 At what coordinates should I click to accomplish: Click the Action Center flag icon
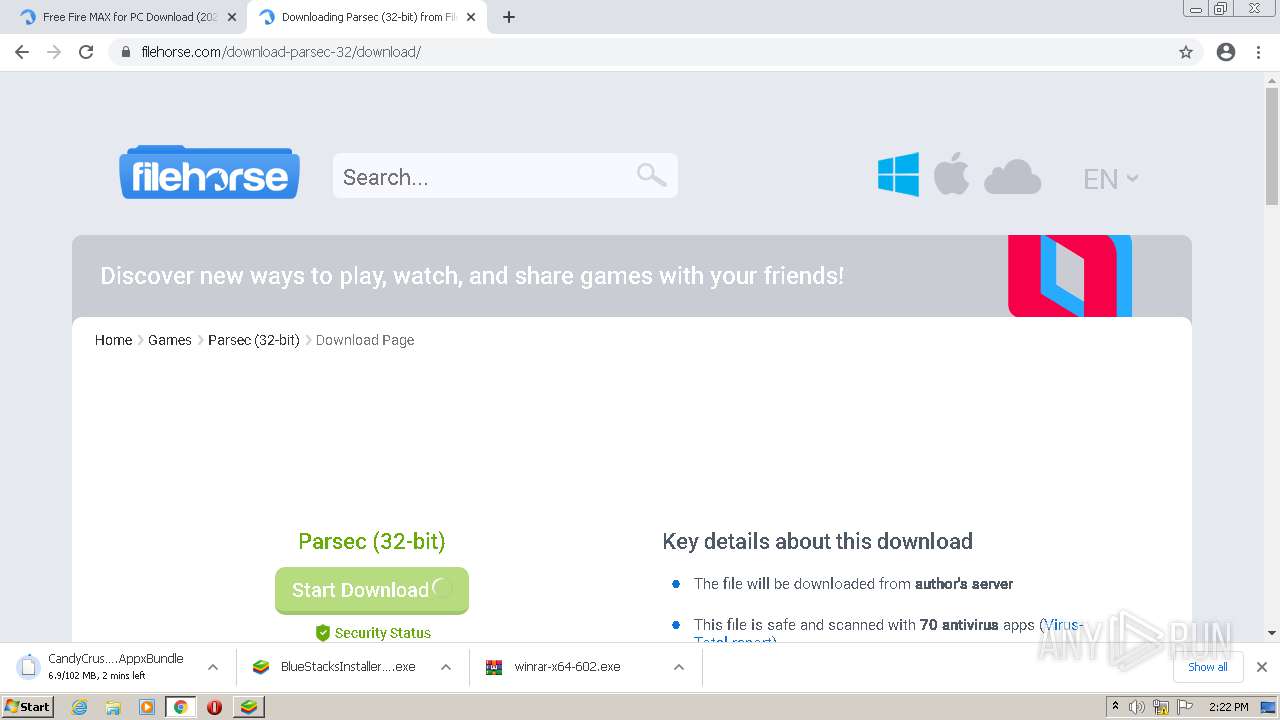[x=1185, y=707]
